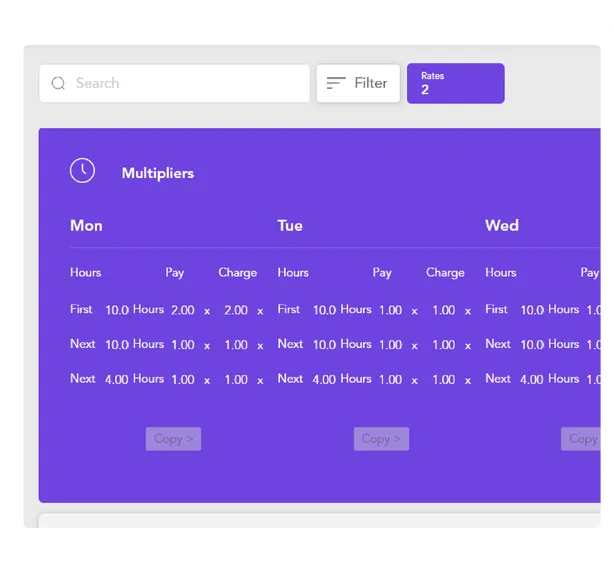Select the Wed day heading
Screen dimensions: 614x570
tap(502, 225)
